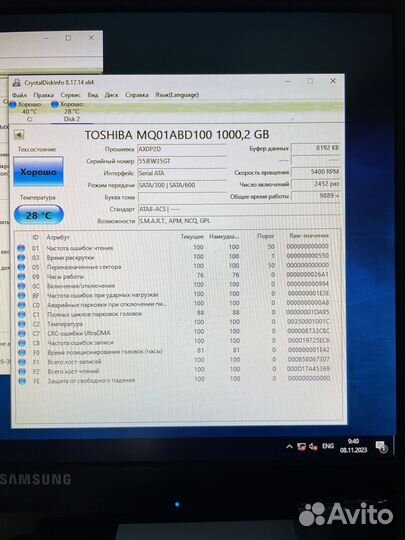Click the Интерфейс field Serial ATA
The image size is (405, 540).
182,173
